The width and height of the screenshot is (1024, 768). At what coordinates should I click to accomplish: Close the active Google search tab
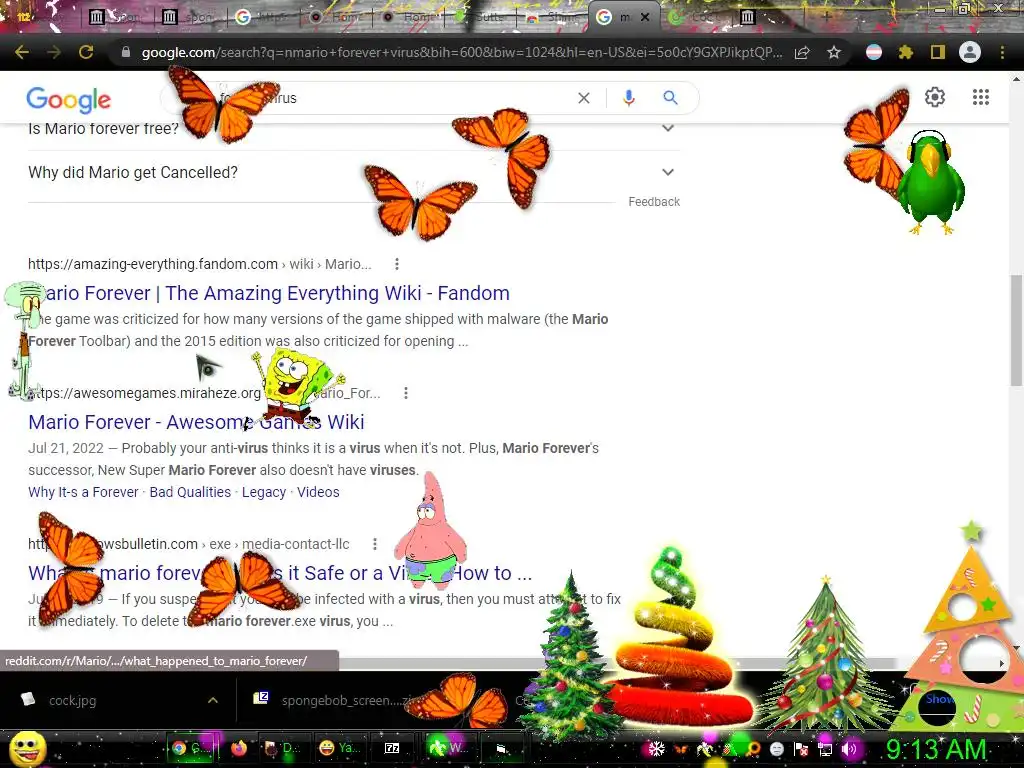point(645,17)
